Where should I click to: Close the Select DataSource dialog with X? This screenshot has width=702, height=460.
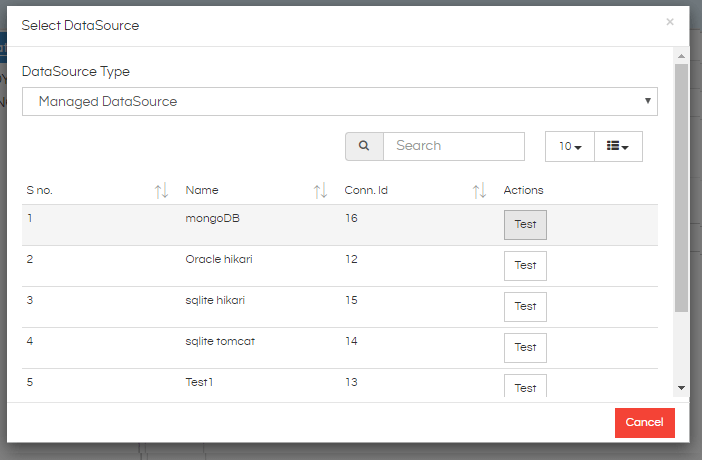[x=670, y=22]
